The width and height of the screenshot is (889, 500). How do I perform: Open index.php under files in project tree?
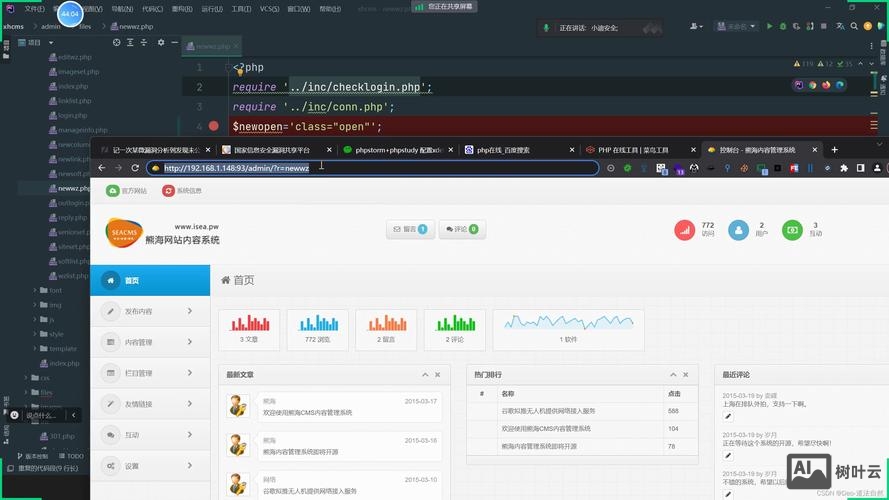68,86
